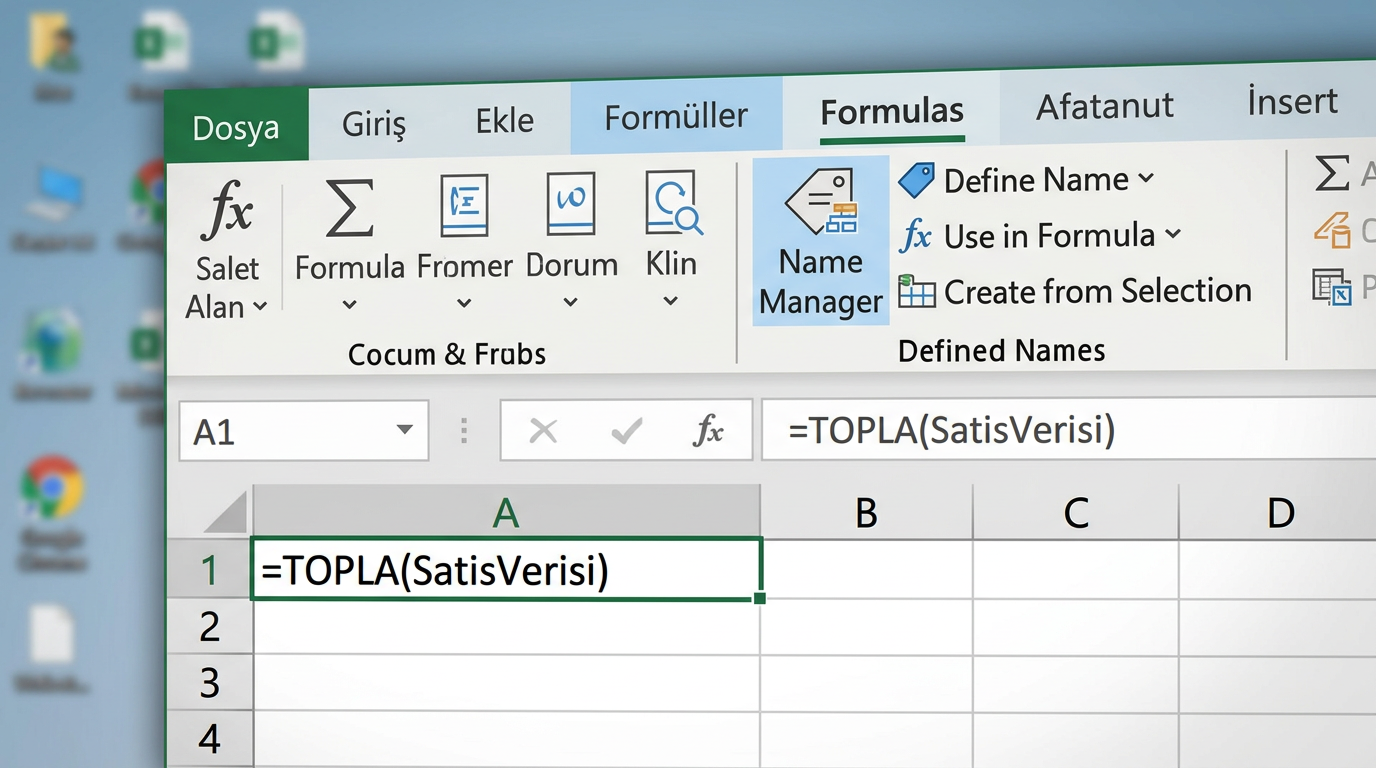
Task: Click the Klin magnifier icon
Action: (673, 202)
